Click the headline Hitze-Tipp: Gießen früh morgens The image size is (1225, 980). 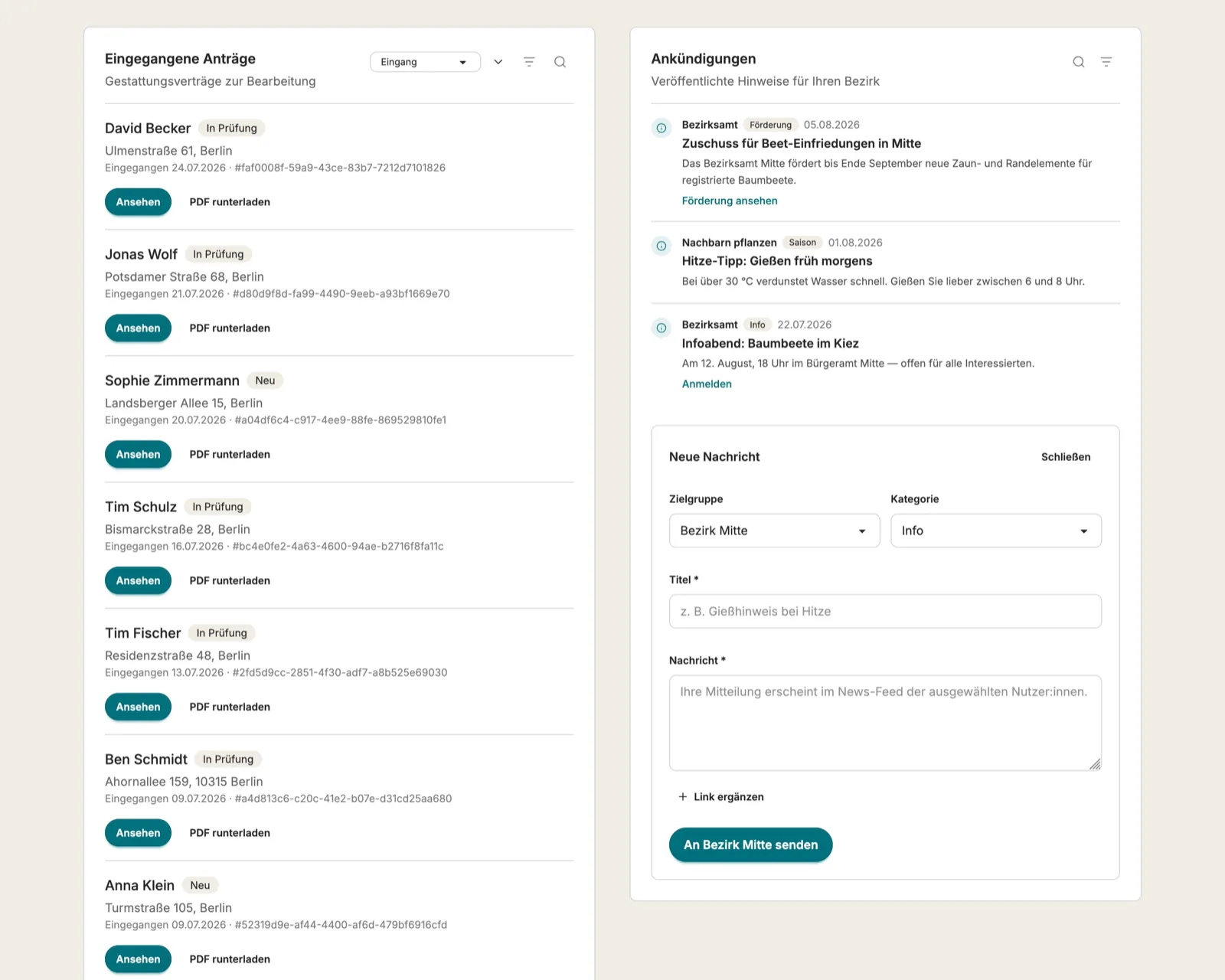[777, 261]
